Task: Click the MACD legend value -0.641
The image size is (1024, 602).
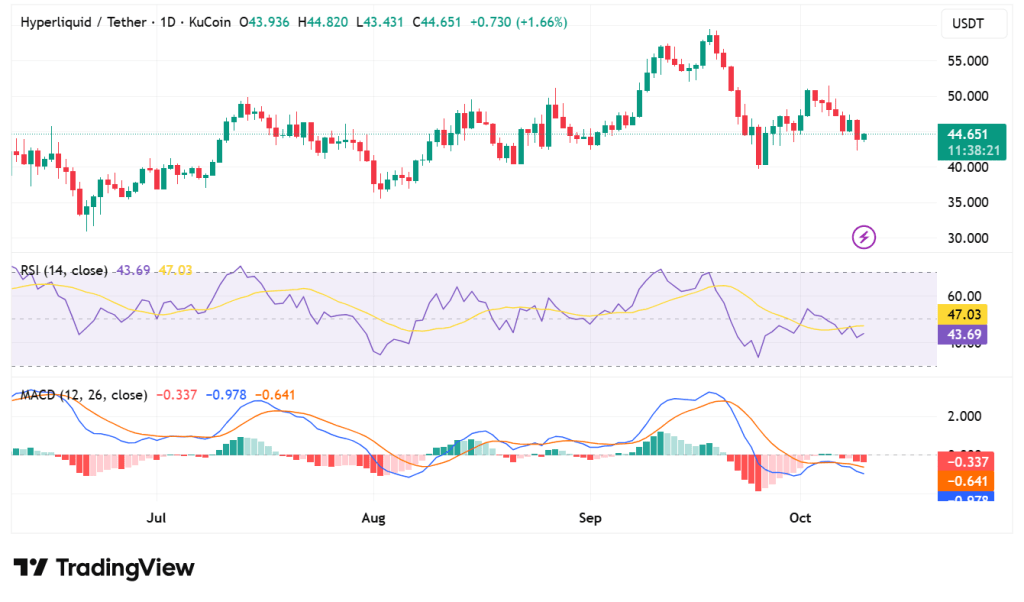Action: coord(275,395)
